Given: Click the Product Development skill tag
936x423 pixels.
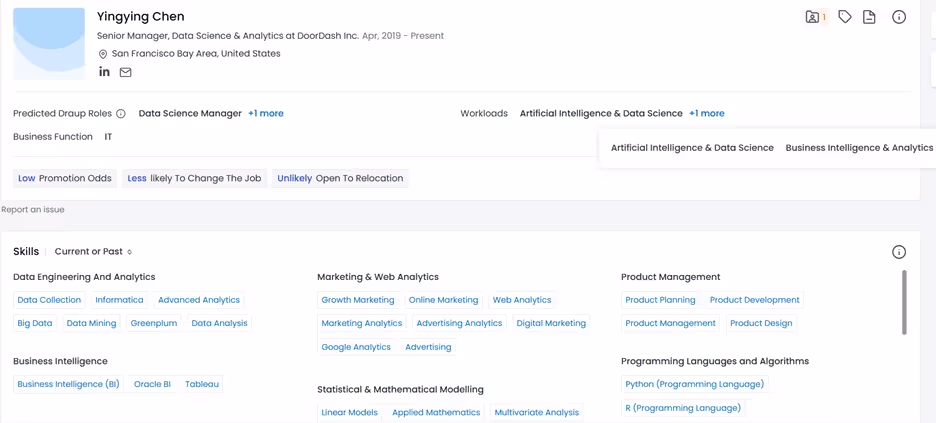Looking at the screenshot, I should [x=755, y=300].
